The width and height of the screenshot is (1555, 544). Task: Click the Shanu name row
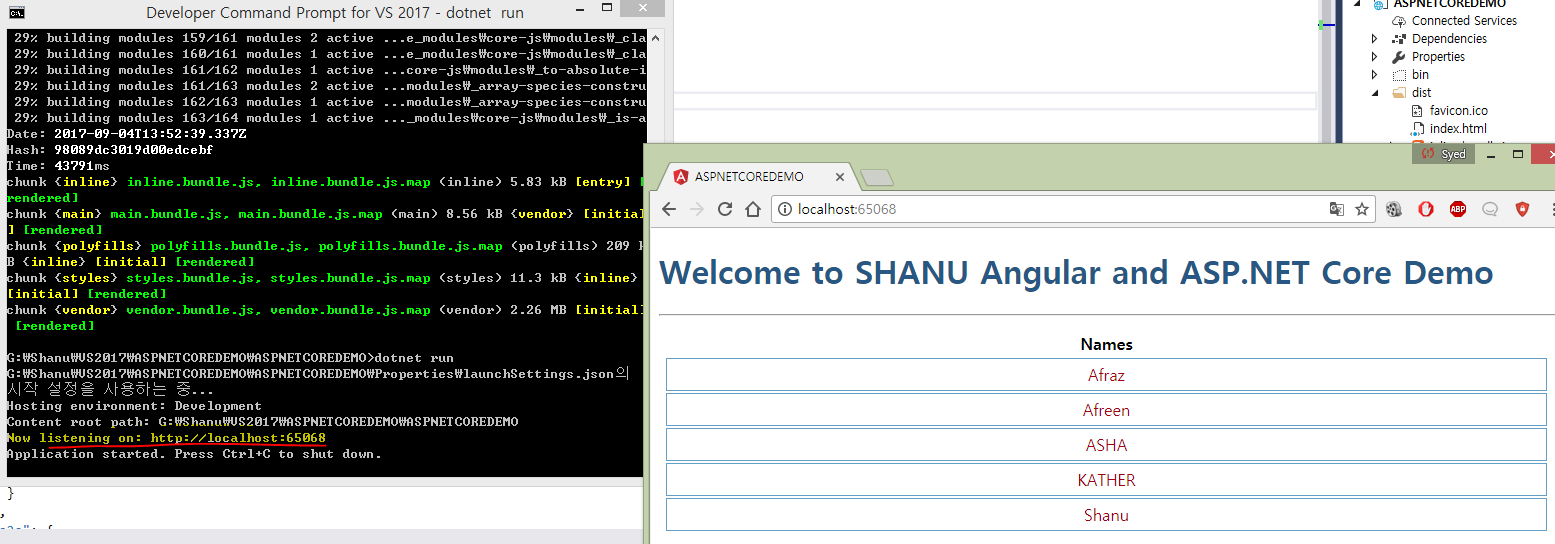tap(1106, 515)
